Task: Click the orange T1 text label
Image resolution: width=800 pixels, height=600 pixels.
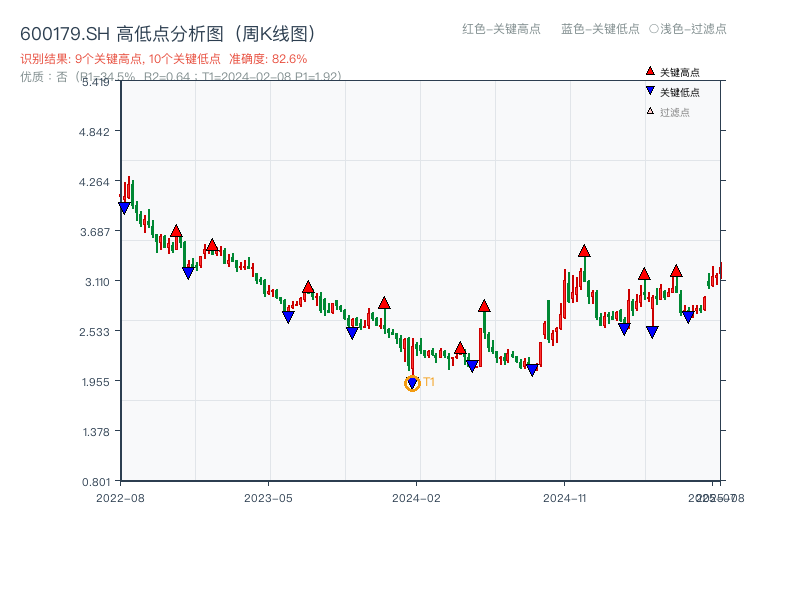Action: click(429, 382)
